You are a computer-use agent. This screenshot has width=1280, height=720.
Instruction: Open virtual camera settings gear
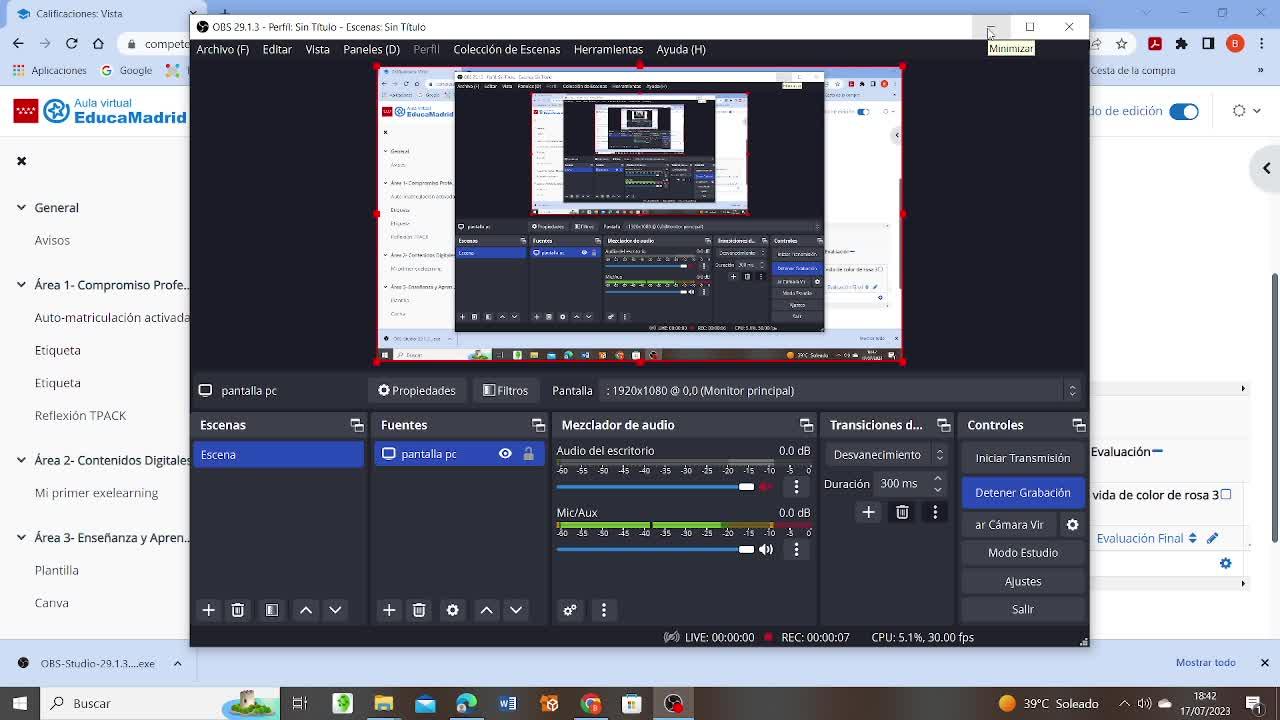[1072, 525]
